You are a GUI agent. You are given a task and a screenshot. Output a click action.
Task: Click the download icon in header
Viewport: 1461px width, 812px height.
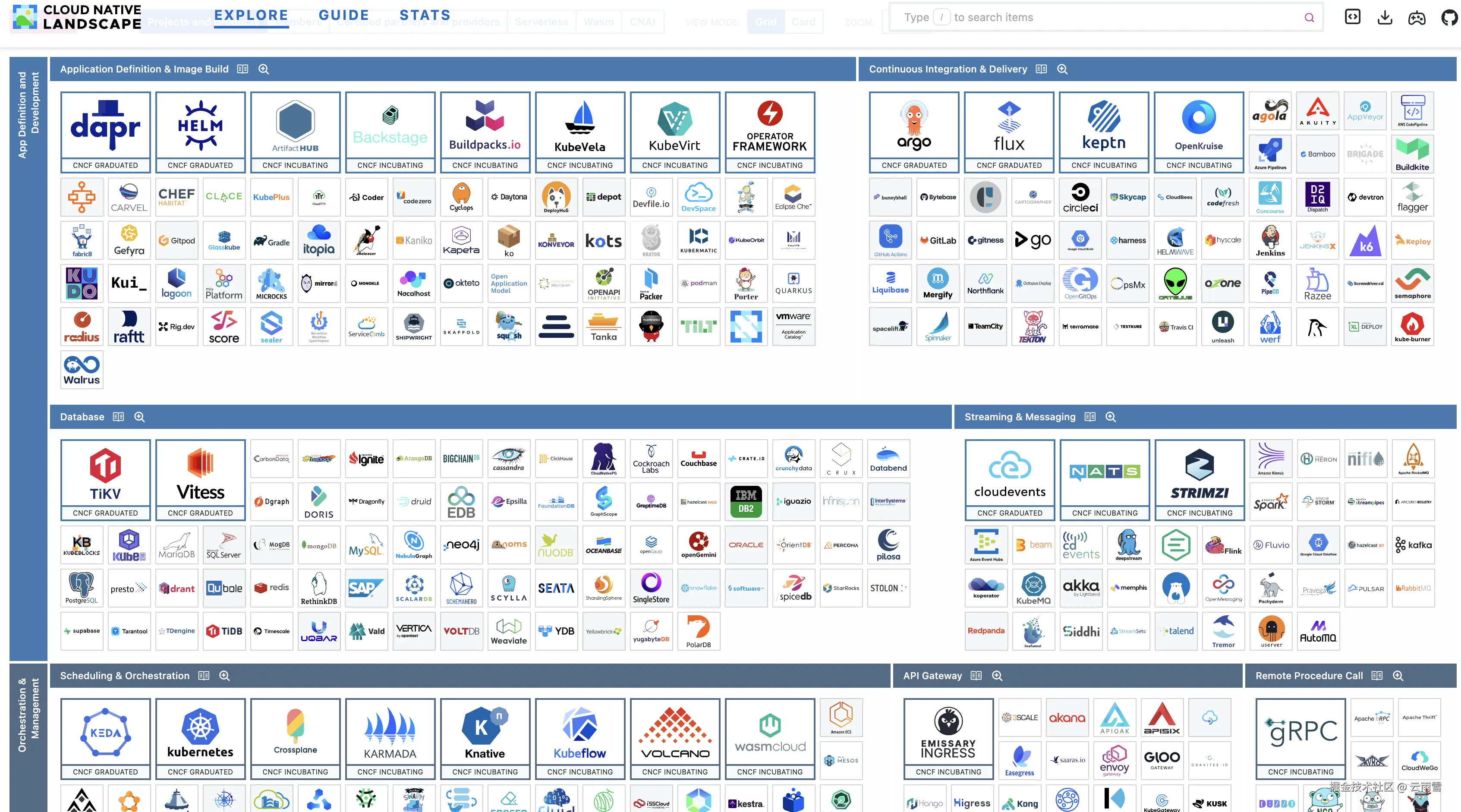pos(1385,17)
